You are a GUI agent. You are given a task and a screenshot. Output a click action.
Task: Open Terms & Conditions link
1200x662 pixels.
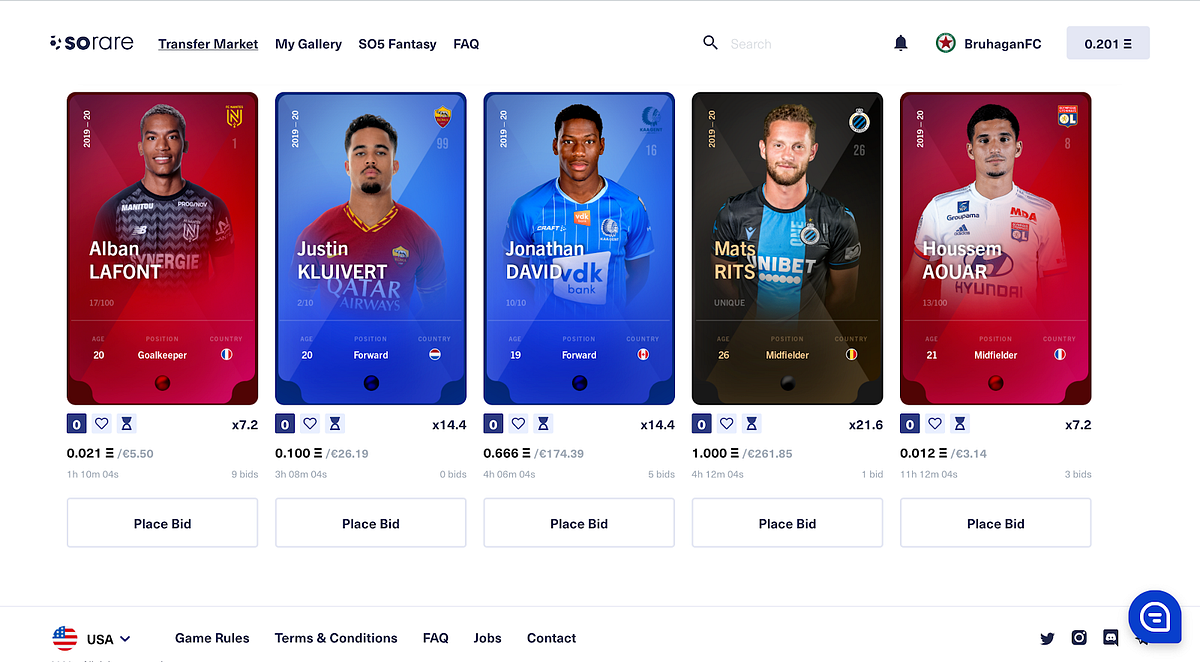pos(336,638)
